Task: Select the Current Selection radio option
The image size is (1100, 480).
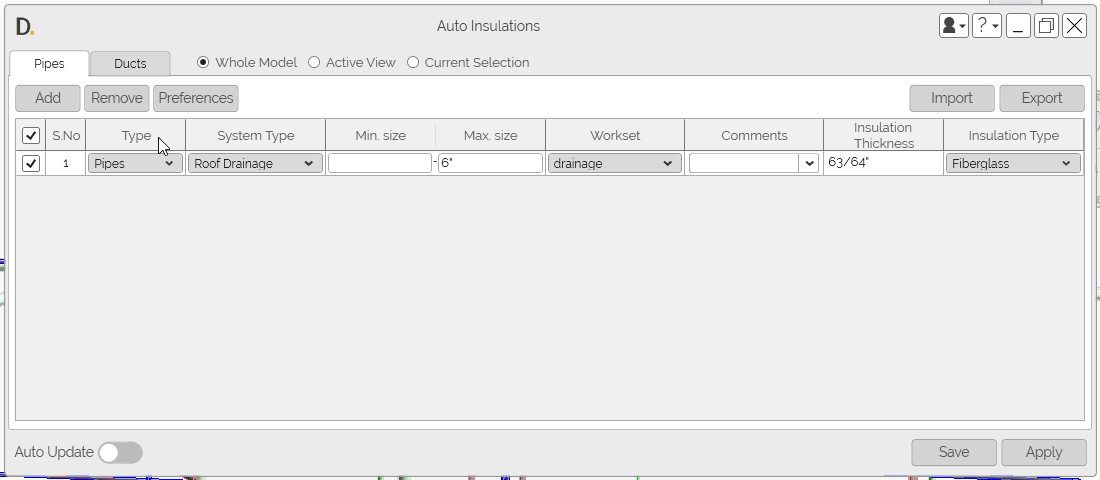Action: 469,62
